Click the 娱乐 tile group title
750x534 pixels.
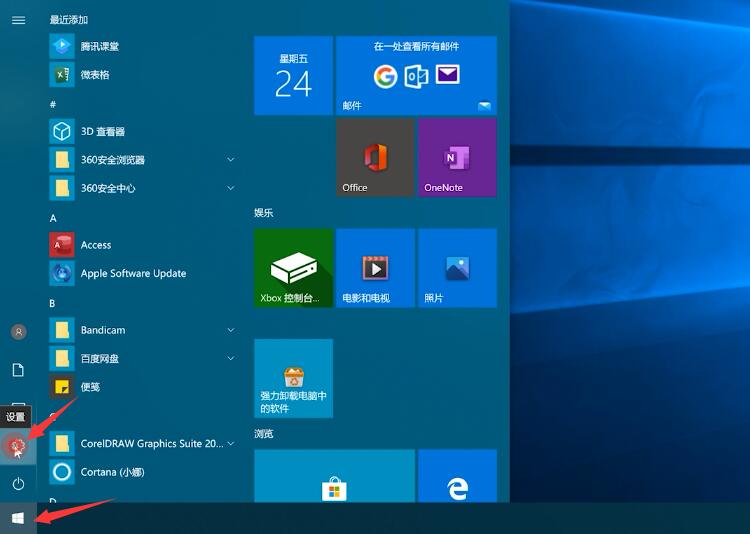coord(264,213)
